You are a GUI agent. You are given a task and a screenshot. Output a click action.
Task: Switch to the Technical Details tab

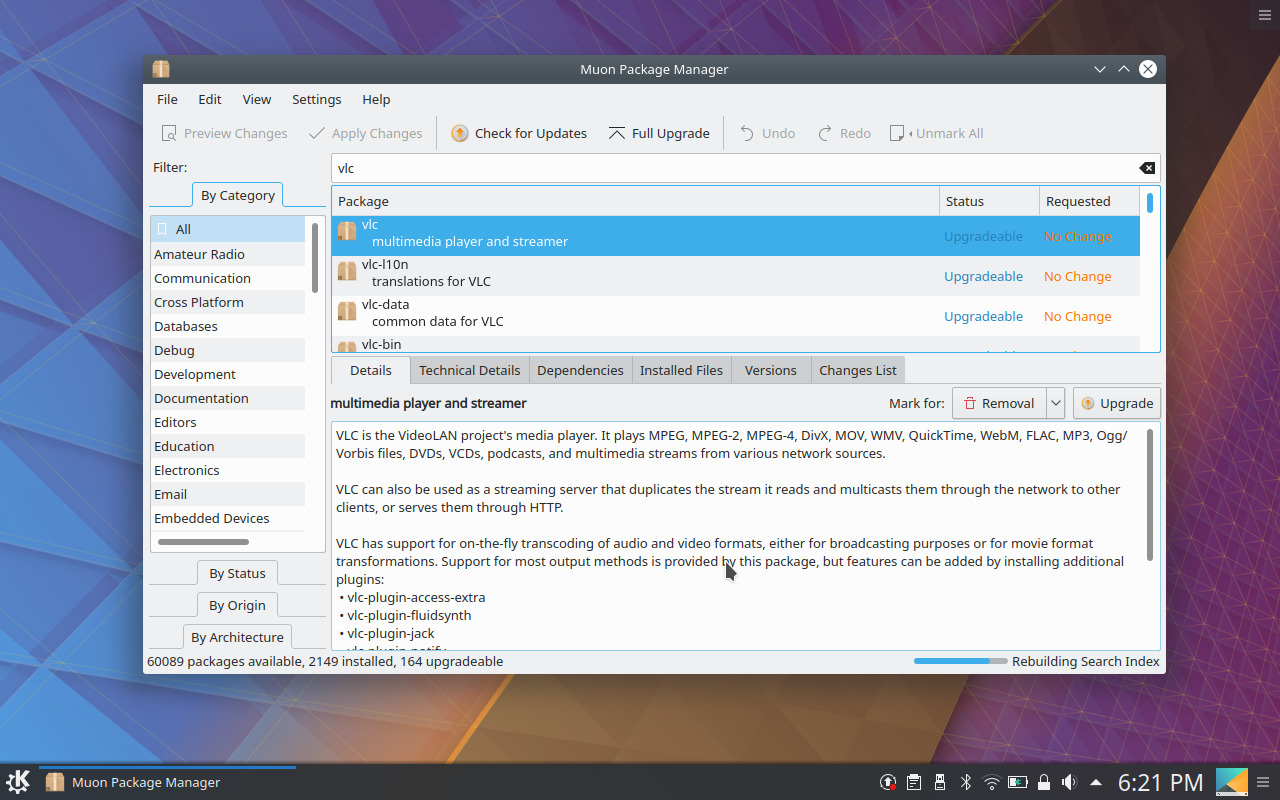[x=470, y=370]
